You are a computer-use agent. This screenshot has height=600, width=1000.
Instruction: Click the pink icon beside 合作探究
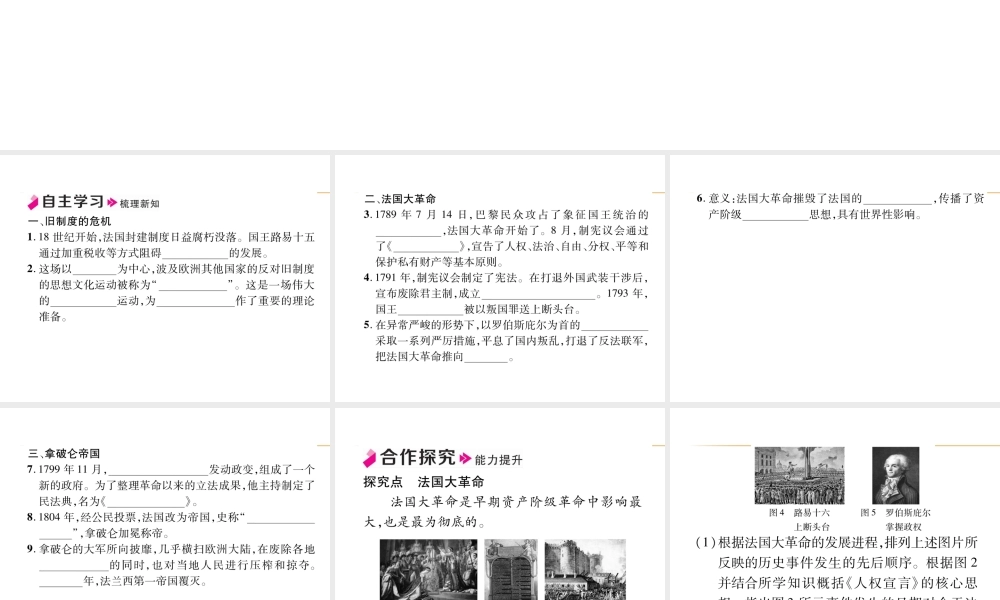point(369,458)
